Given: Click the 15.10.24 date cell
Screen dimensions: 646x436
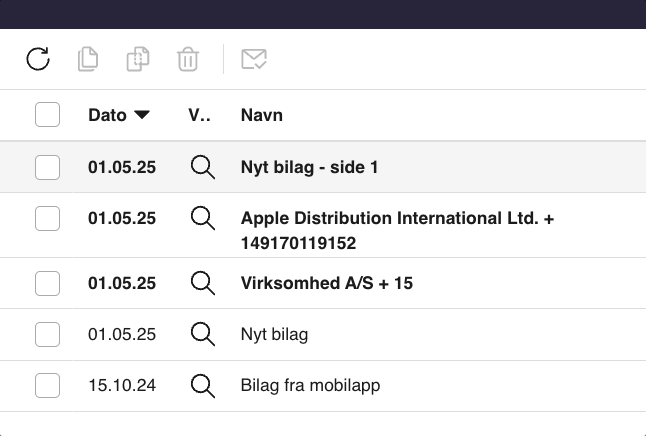Looking at the screenshot, I should [122, 385].
